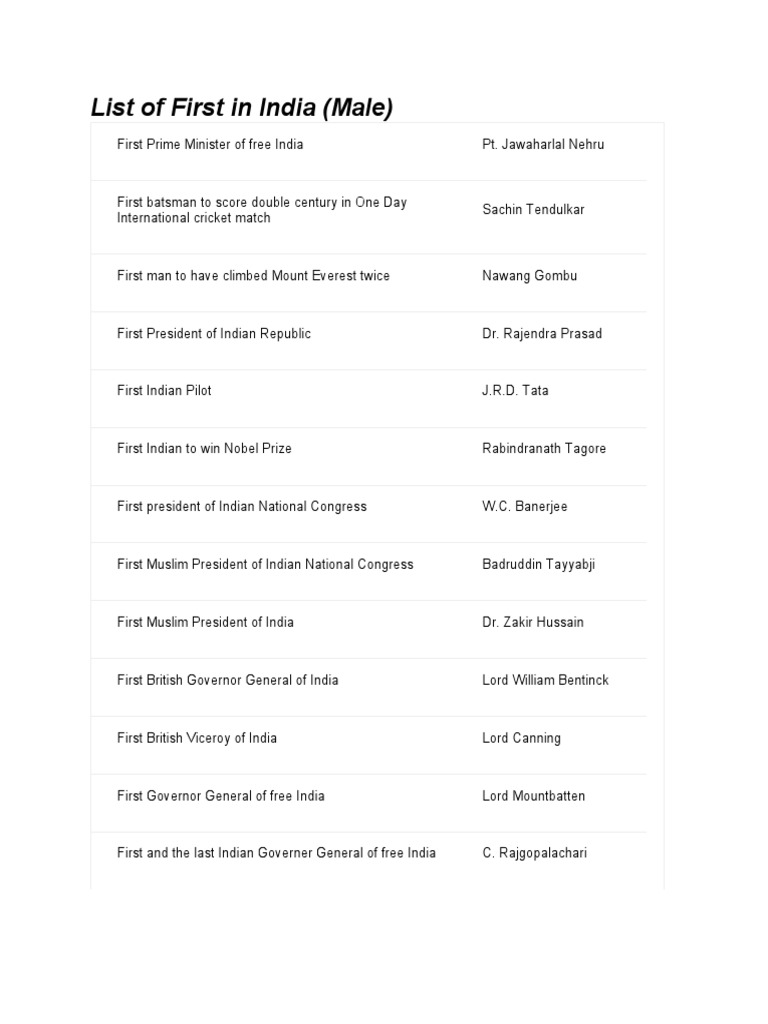Click the 'First Indian Pilot' entry
Screen dimensions: 768x1024
point(164,391)
